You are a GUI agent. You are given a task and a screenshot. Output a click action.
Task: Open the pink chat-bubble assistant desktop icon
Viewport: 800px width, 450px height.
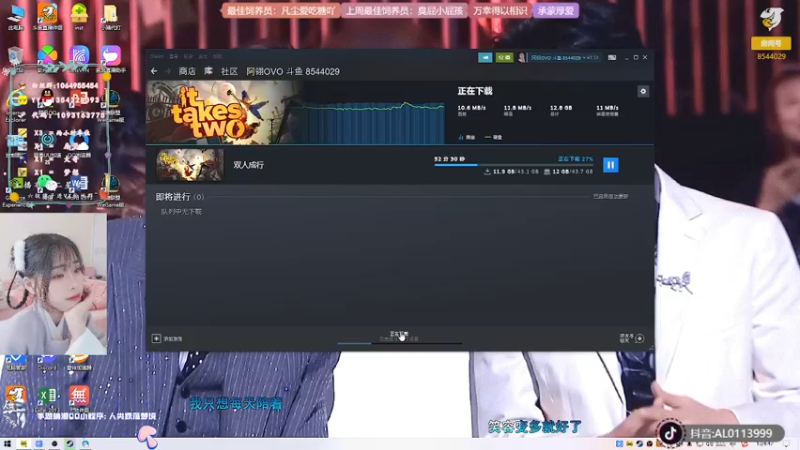[x=111, y=57]
